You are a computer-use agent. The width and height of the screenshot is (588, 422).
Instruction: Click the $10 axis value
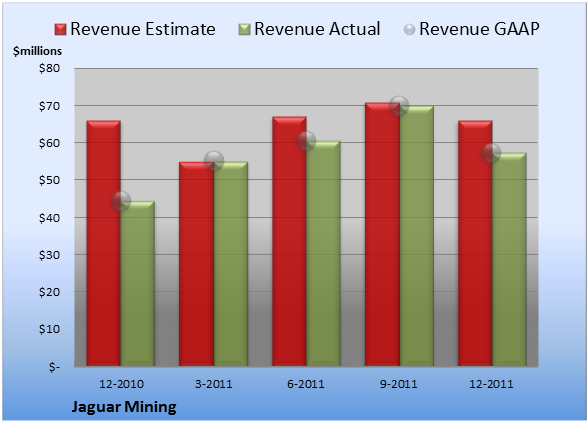pyautogui.click(x=50, y=329)
